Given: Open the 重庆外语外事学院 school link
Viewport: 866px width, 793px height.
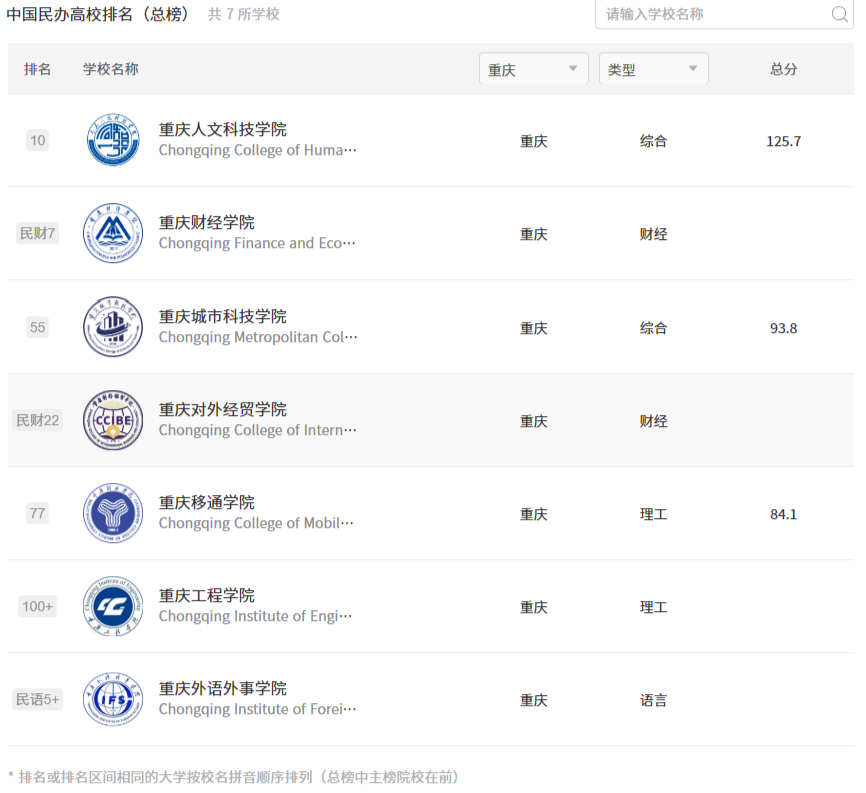Looking at the screenshot, I should click(x=223, y=689).
